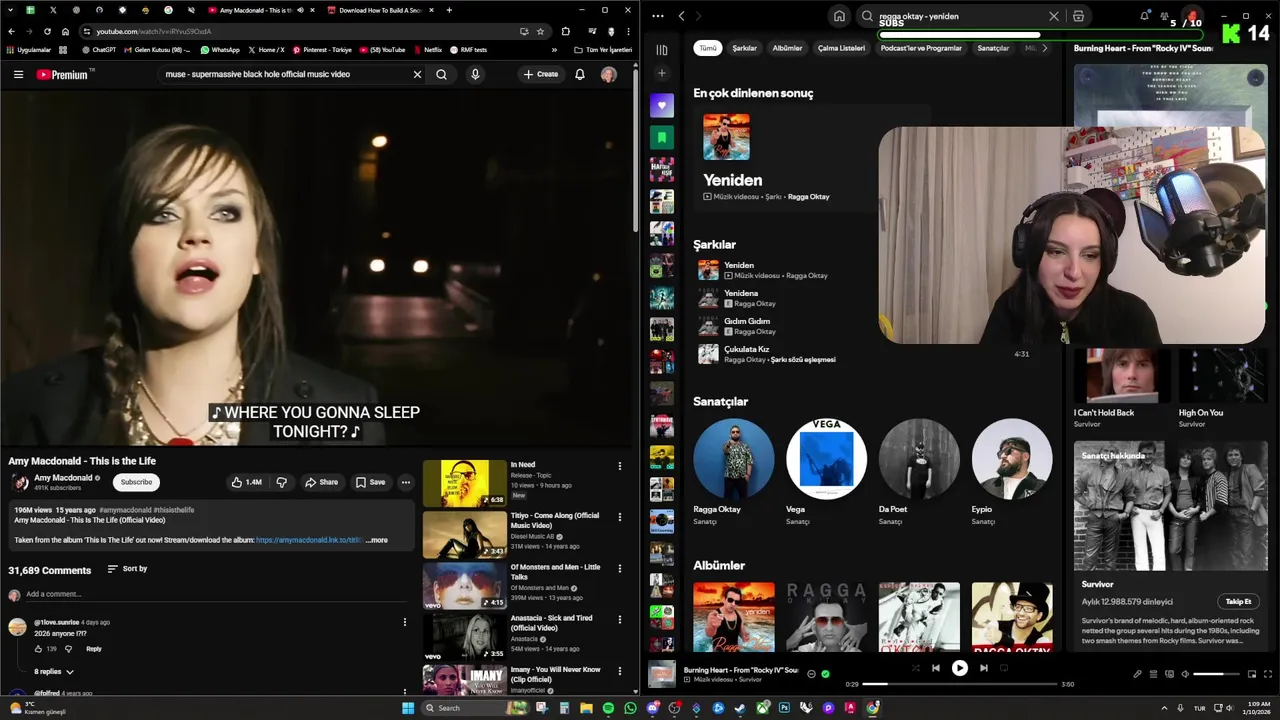Open Spotify lyrics microphone icon

(1137, 674)
